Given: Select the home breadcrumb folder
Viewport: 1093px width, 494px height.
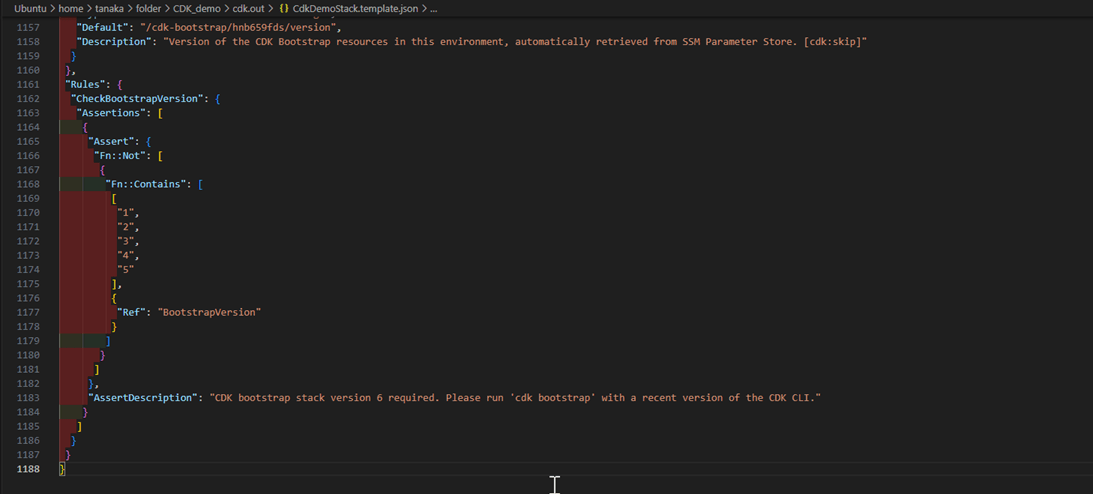Looking at the screenshot, I should coord(71,8).
